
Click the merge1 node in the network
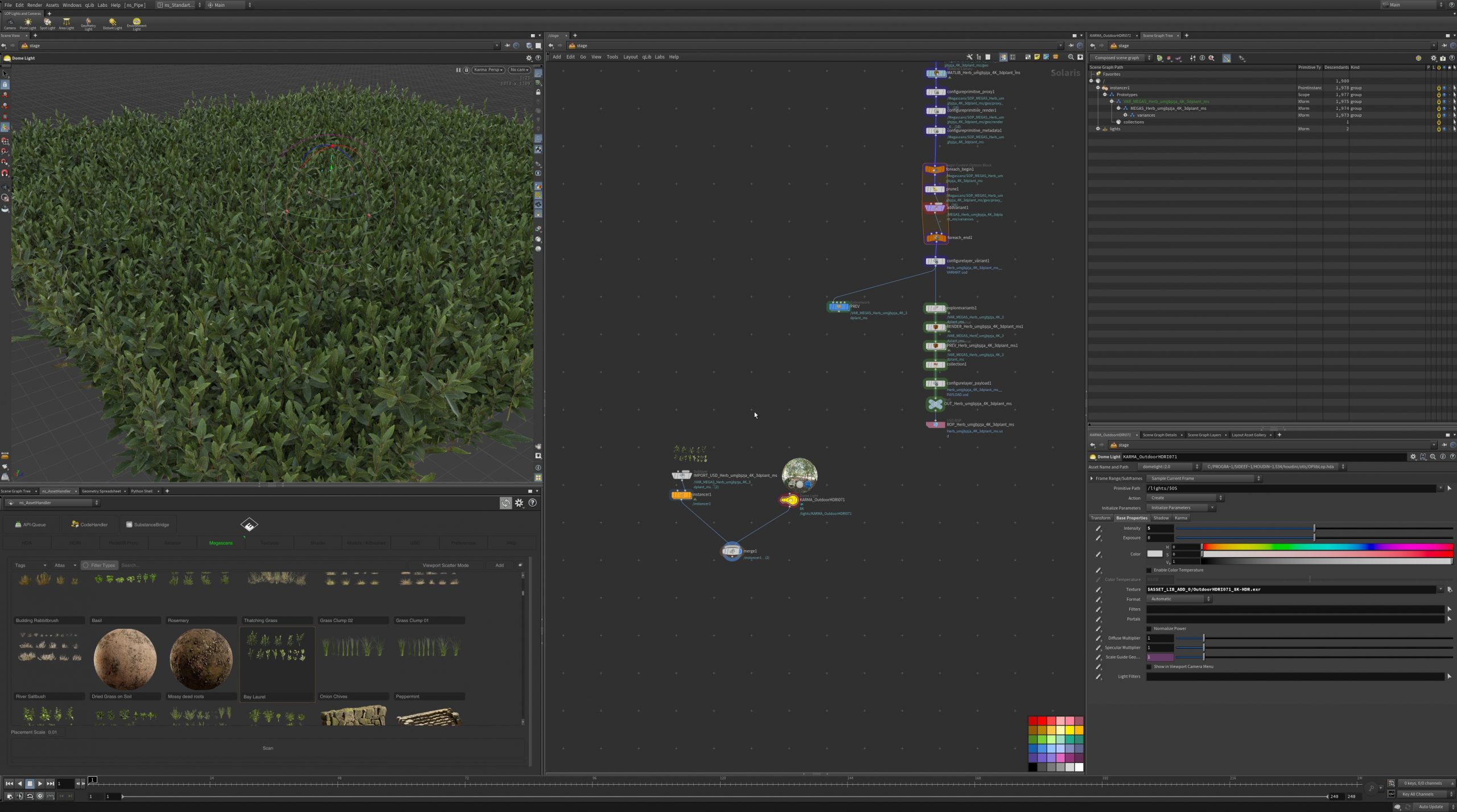pos(731,551)
